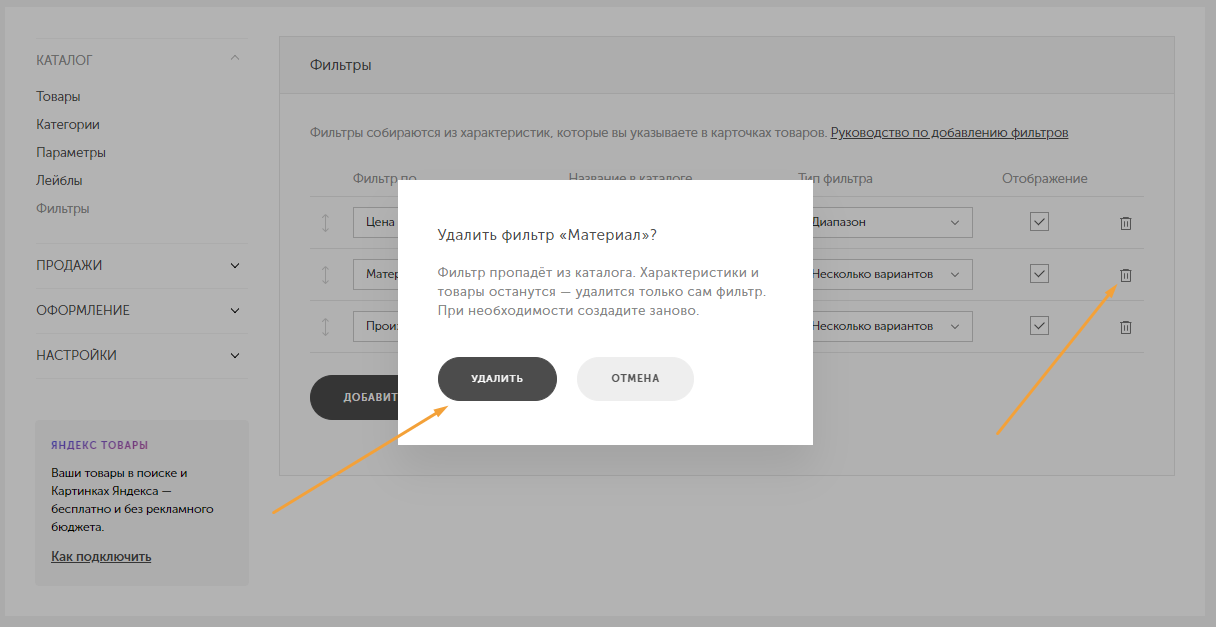Open Товары in the catalog menu

(58, 97)
